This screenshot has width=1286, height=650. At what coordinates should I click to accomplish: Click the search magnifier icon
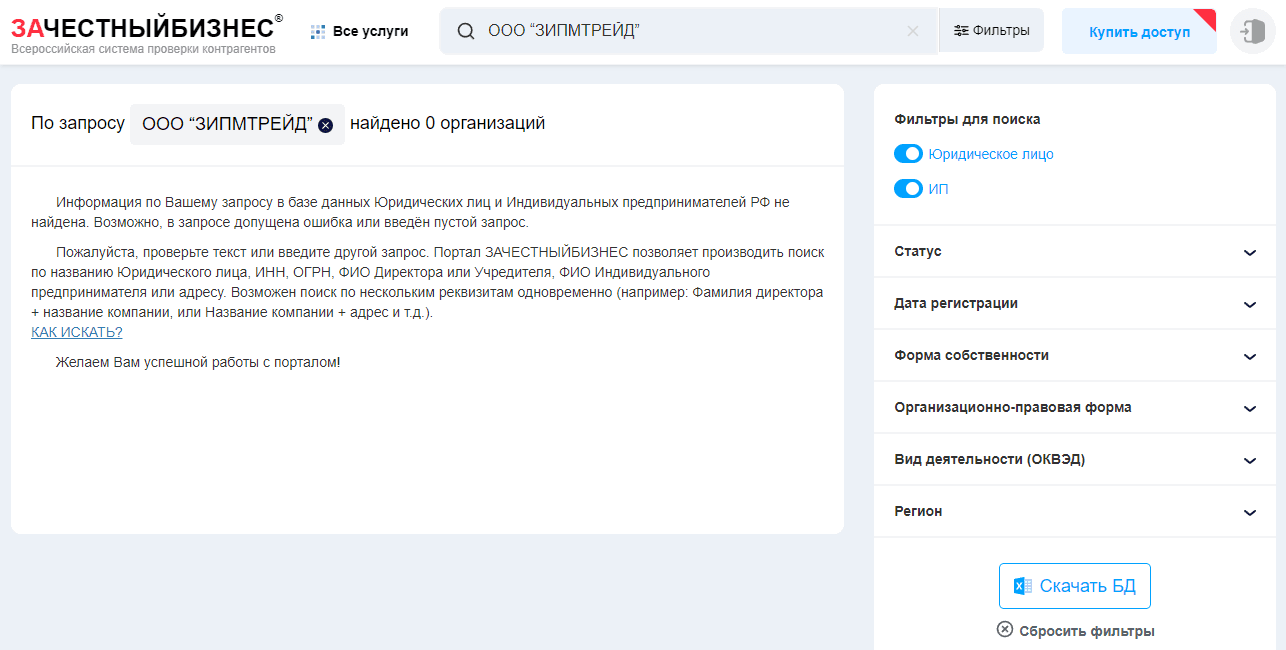(465, 31)
